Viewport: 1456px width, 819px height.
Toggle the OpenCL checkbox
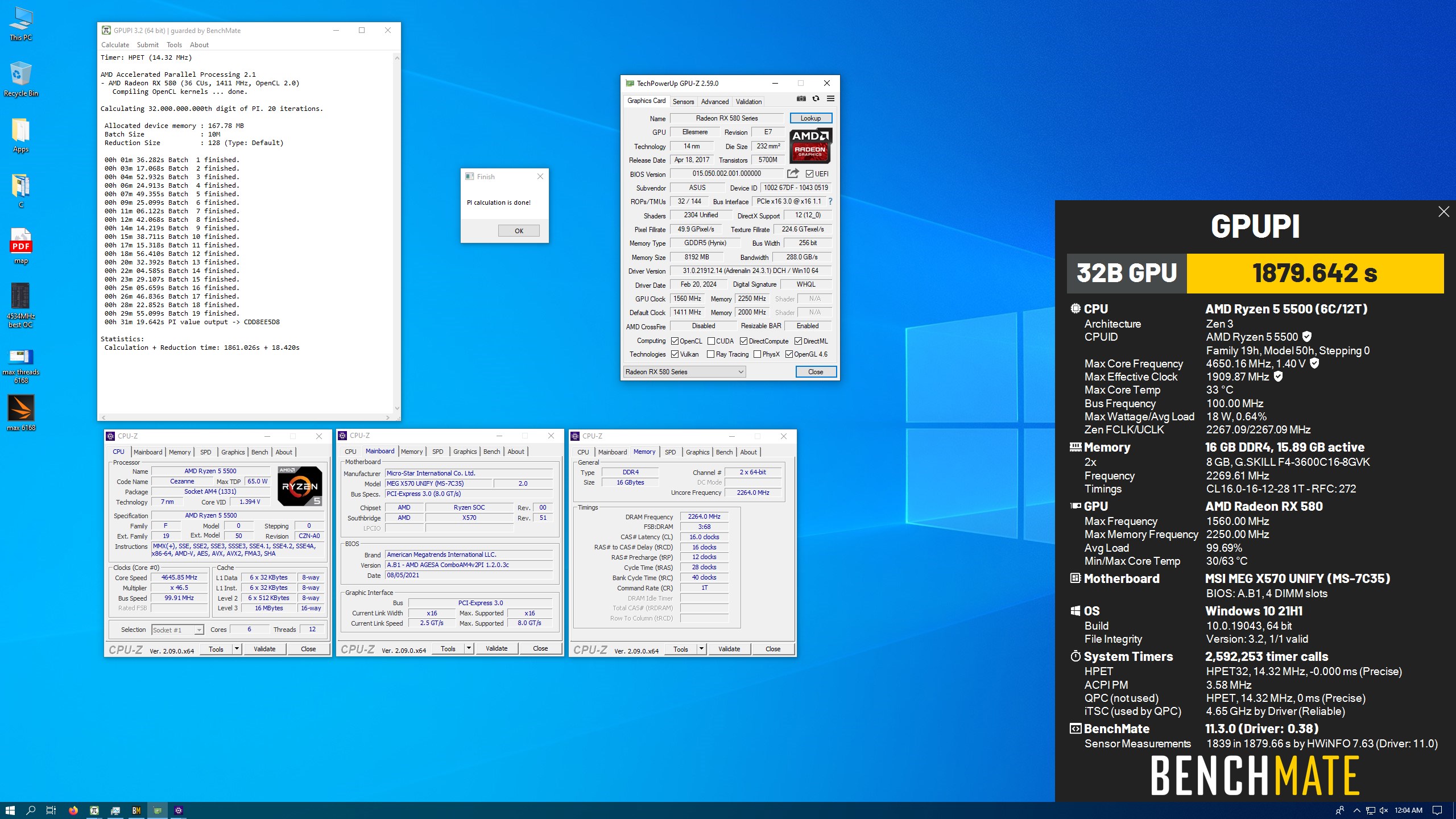click(x=675, y=341)
